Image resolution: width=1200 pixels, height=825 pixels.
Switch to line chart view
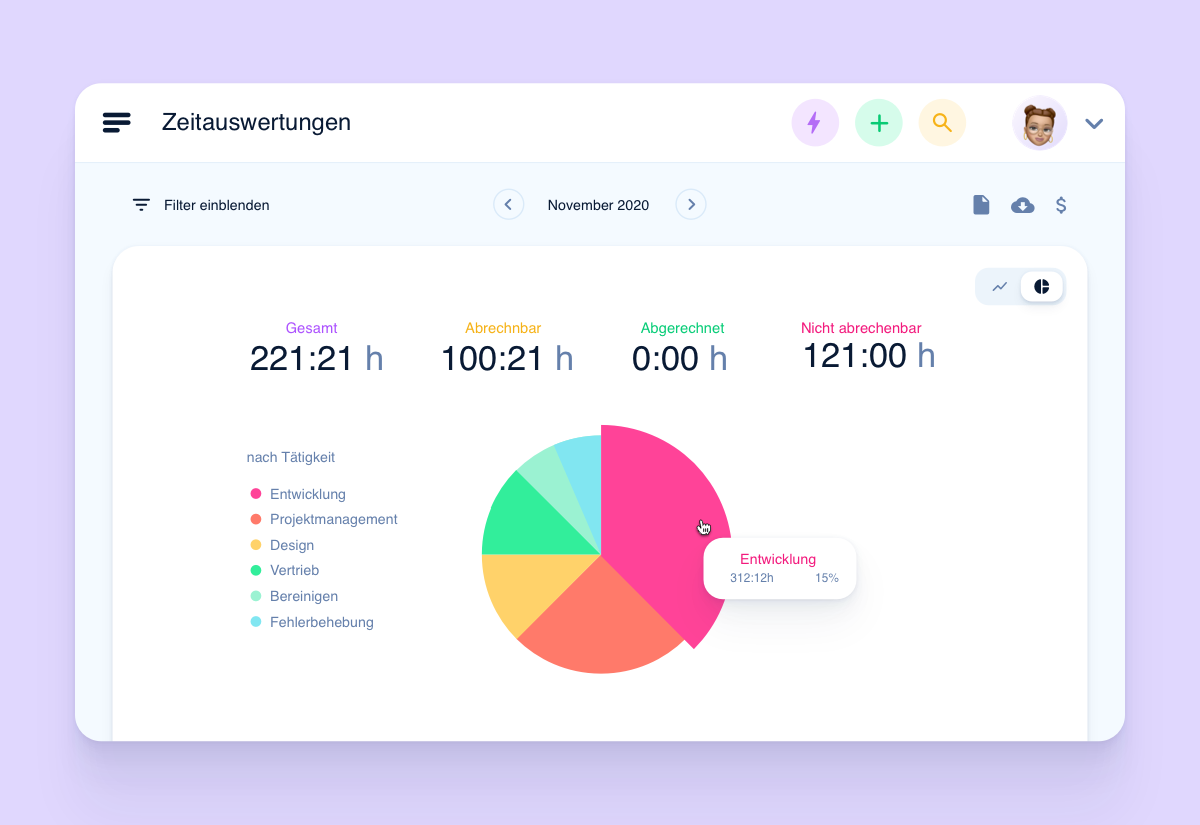(x=999, y=286)
